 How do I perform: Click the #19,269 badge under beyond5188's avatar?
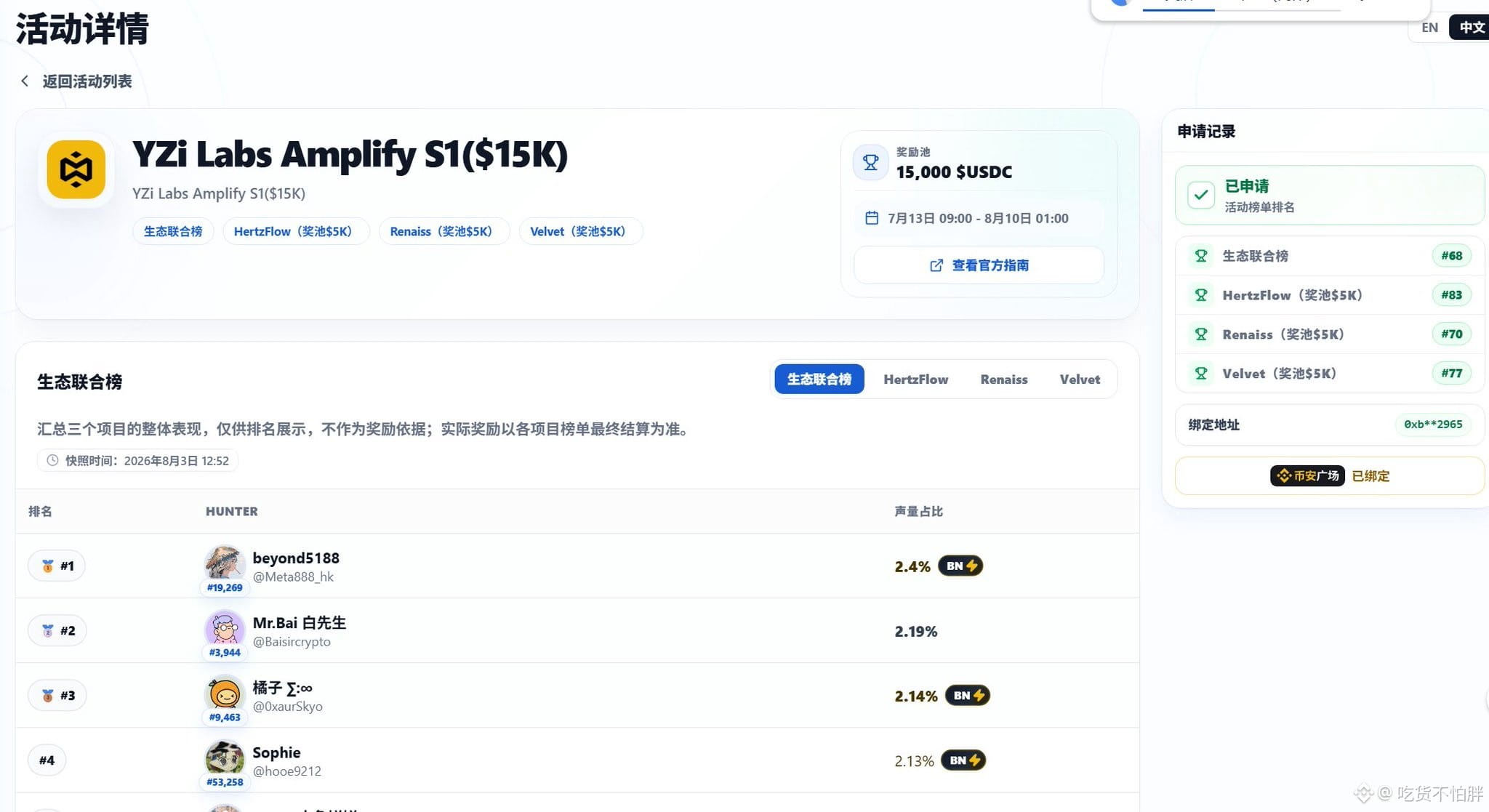tap(225, 587)
